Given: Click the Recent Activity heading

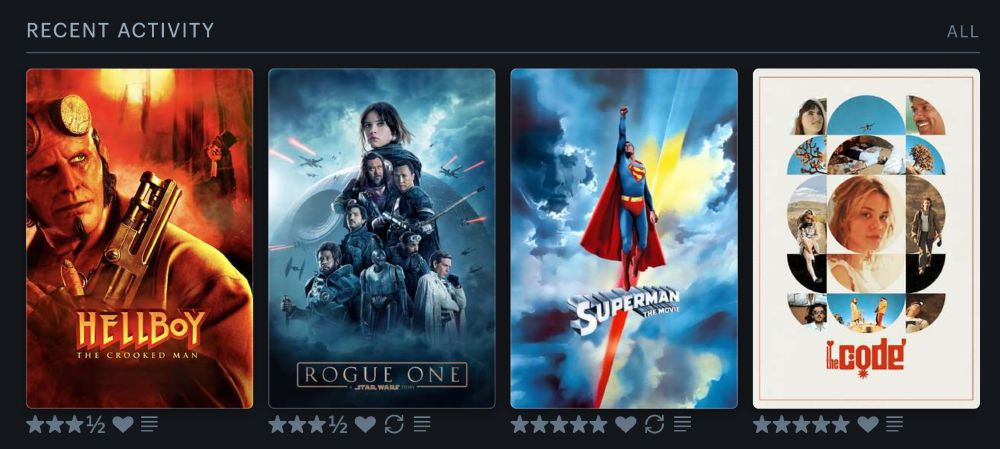Looking at the screenshot, I should [x=121, y=30].
